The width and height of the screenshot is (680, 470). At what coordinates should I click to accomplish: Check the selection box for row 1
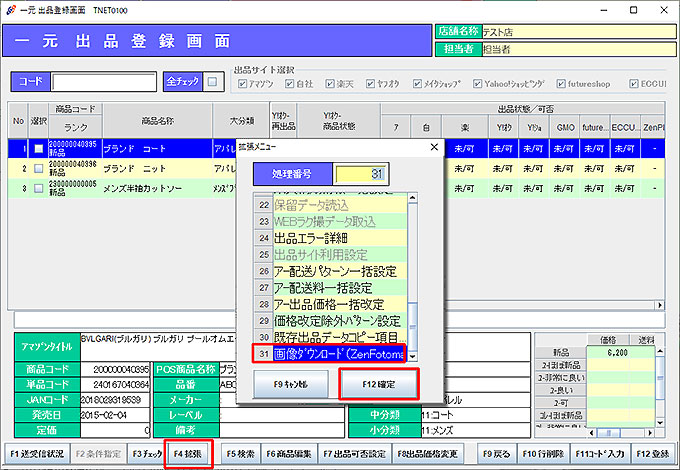coord(38,148)
